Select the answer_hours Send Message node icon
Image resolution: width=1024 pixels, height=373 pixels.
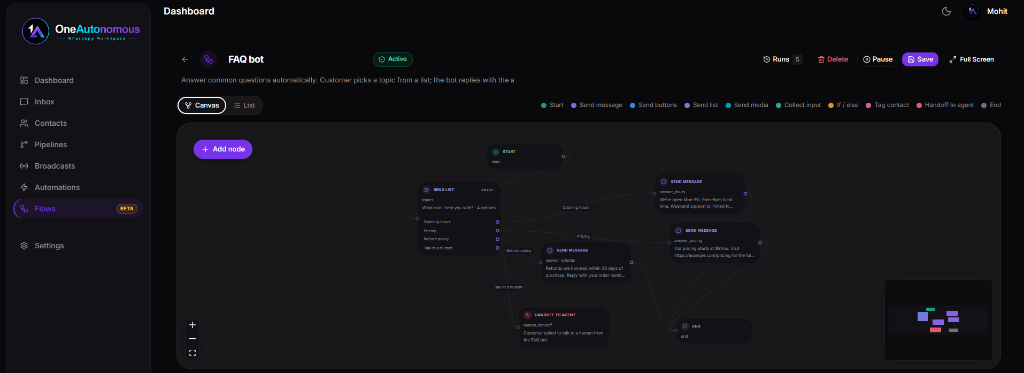664,182
